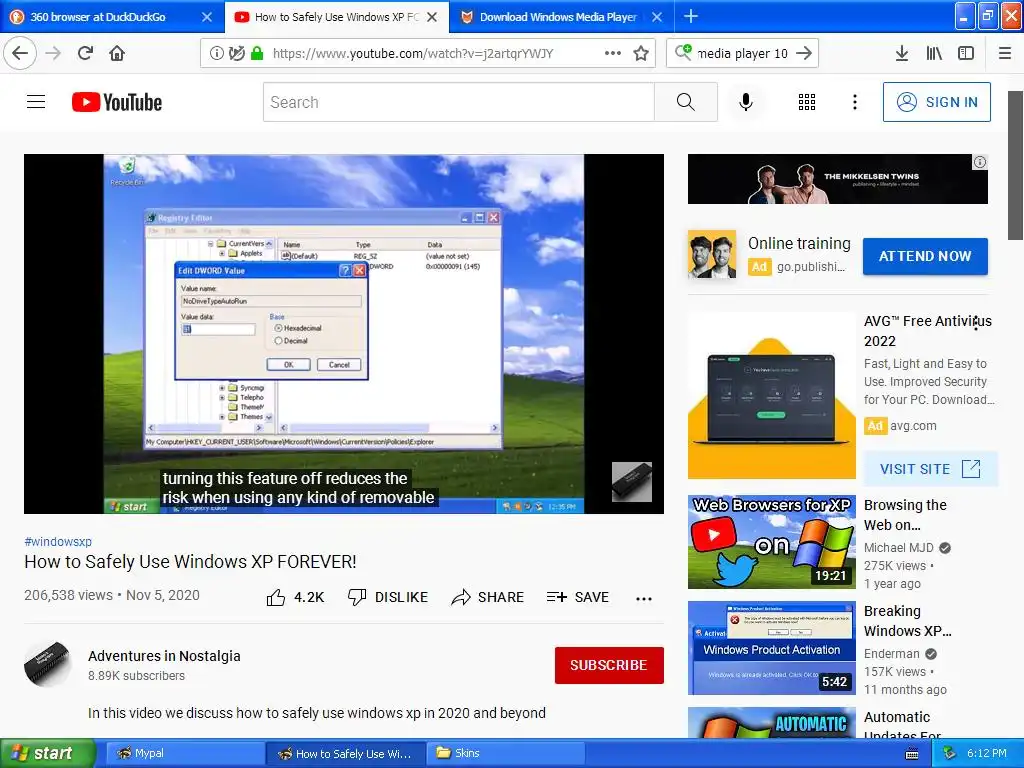
Task: Click the green padlock security icon
Action: [x=257, y=54]
